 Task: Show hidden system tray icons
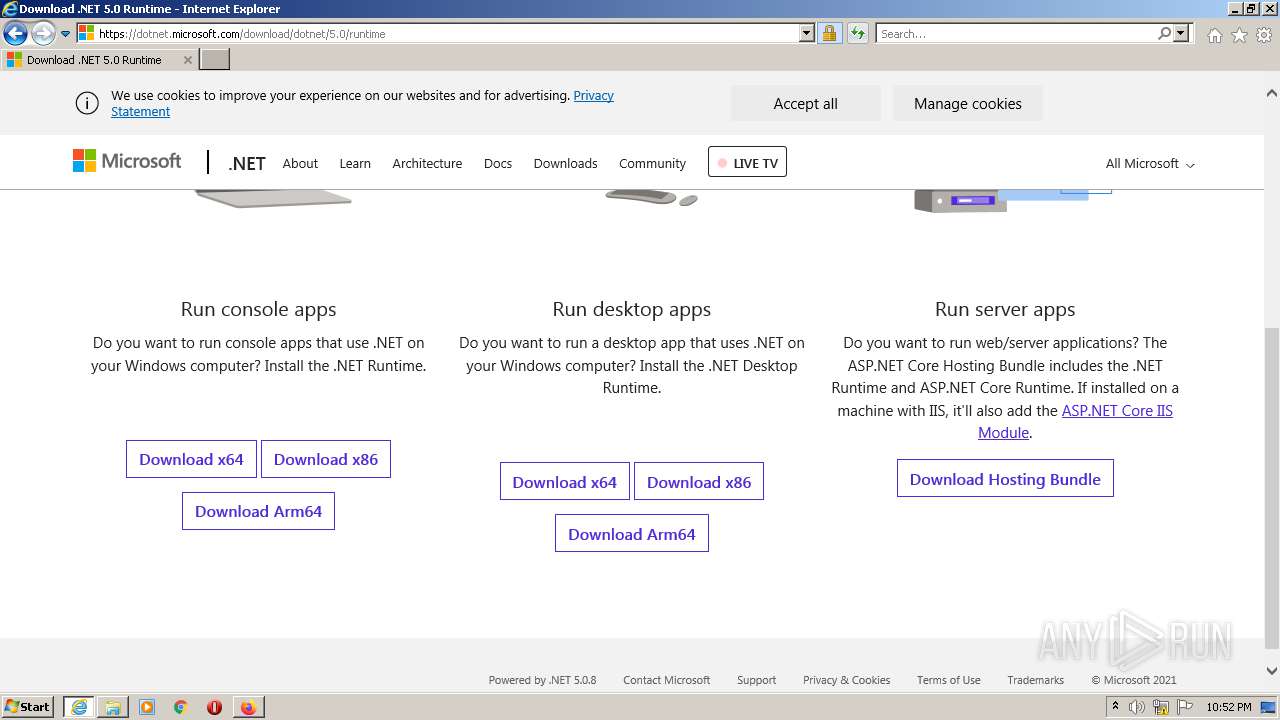pyautogui.click(x=1115, y=707)
